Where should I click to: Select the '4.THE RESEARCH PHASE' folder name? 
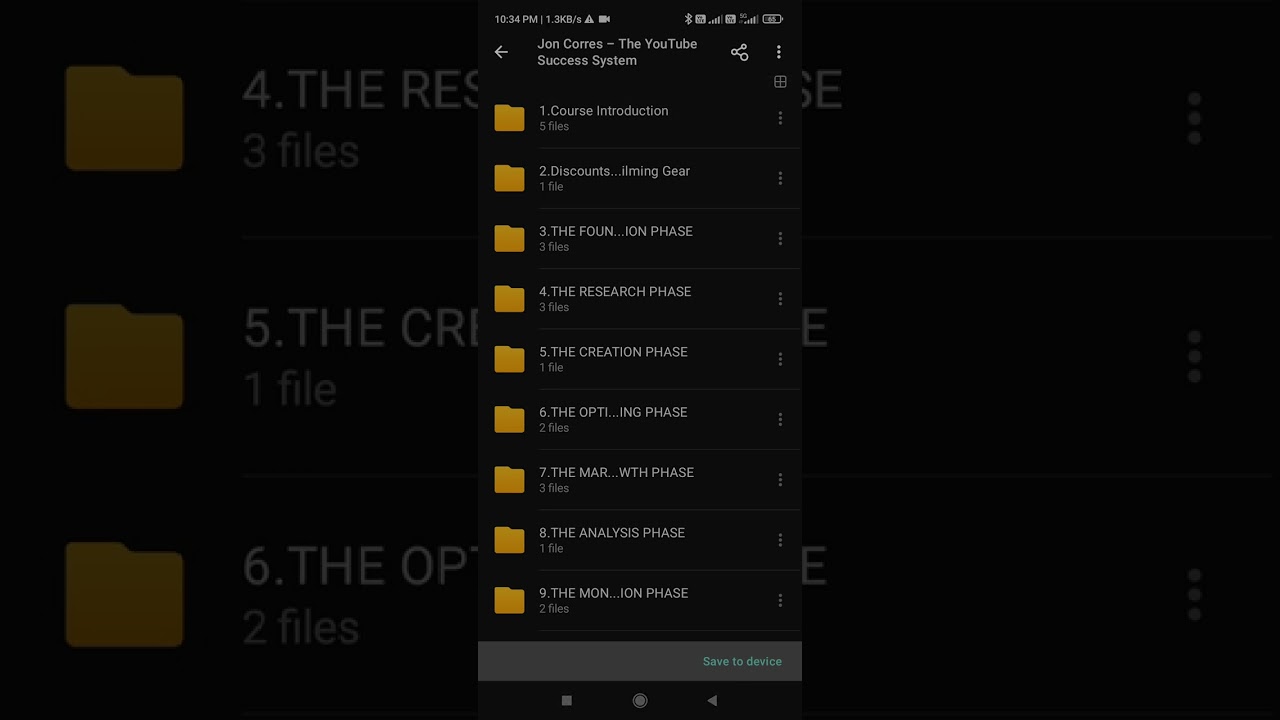click(x=615, y=292)
